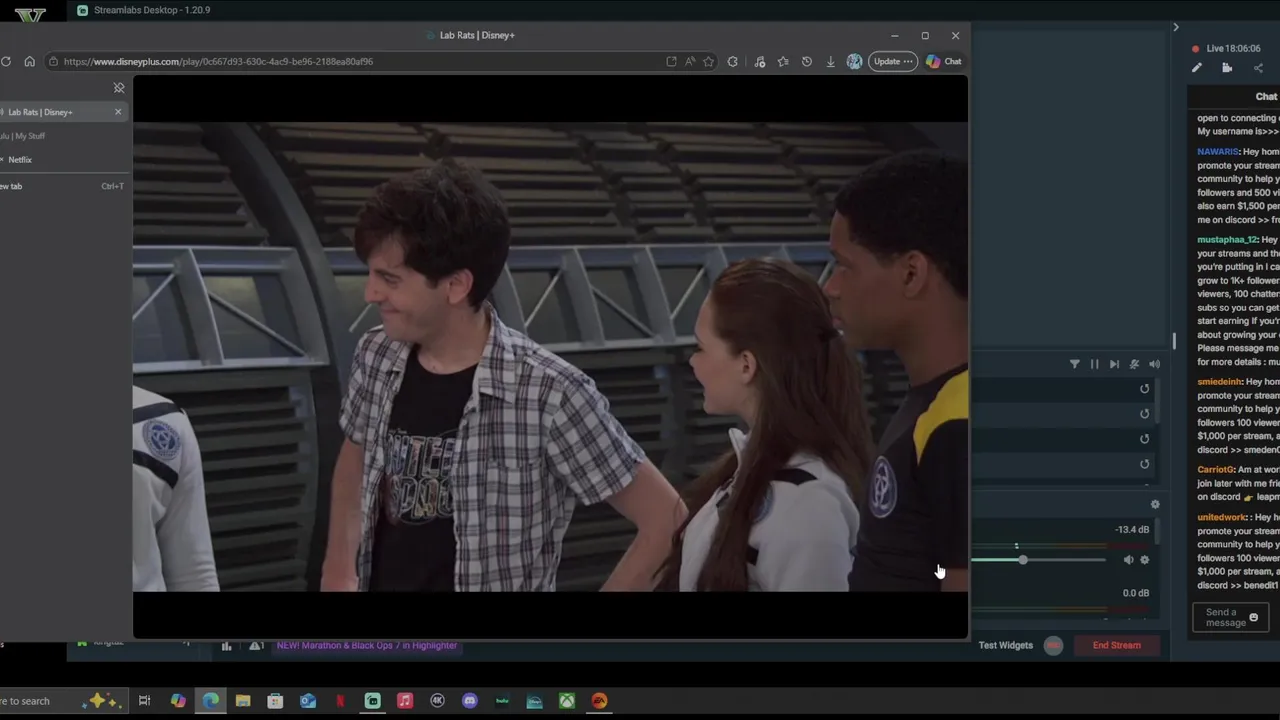Skip the current Streamlabs alert
The image size is (1280, 720).
1114,364
